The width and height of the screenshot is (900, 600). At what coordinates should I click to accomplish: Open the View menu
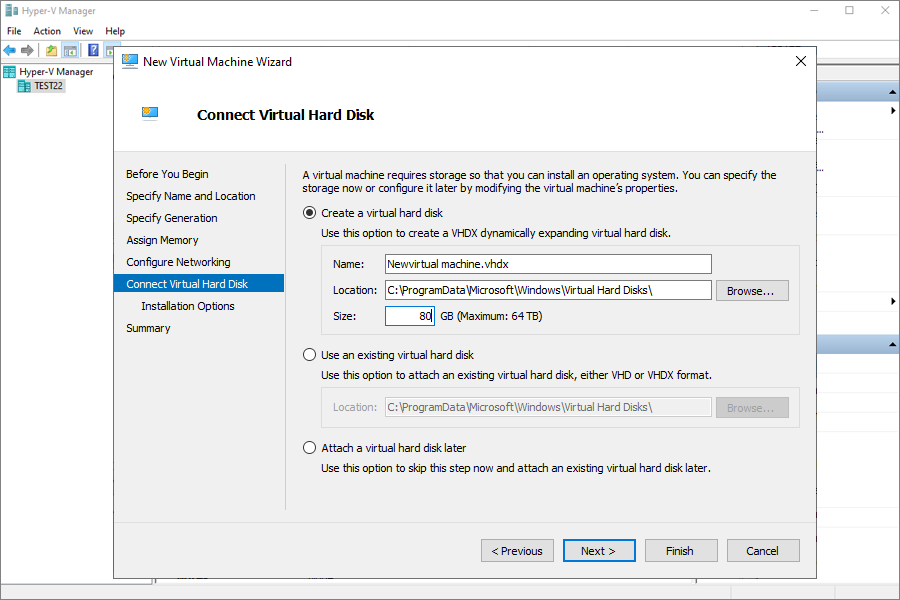tap(83, 31)
